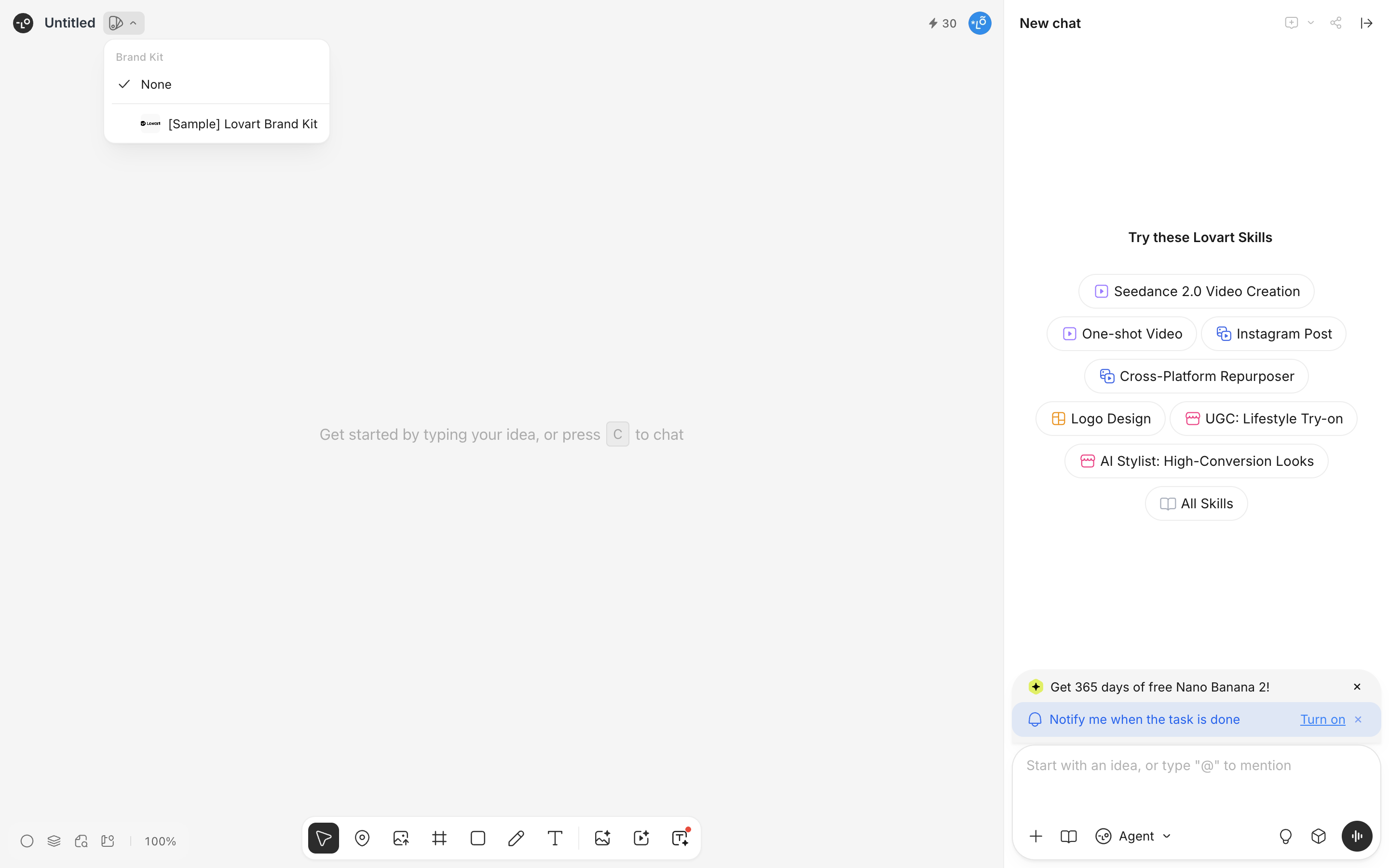Open the skills book icon in chat box

1069,836
